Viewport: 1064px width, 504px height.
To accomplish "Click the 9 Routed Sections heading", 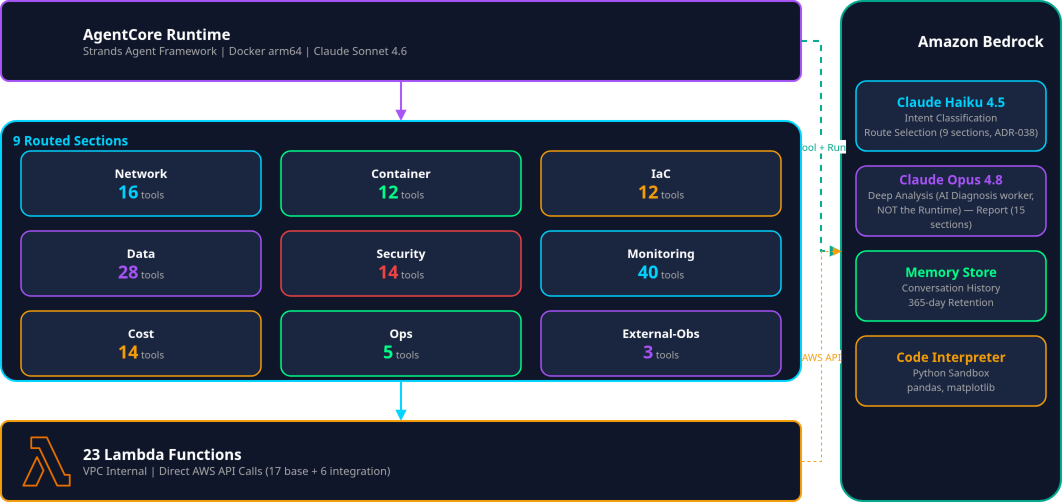I will pos(71,141).
